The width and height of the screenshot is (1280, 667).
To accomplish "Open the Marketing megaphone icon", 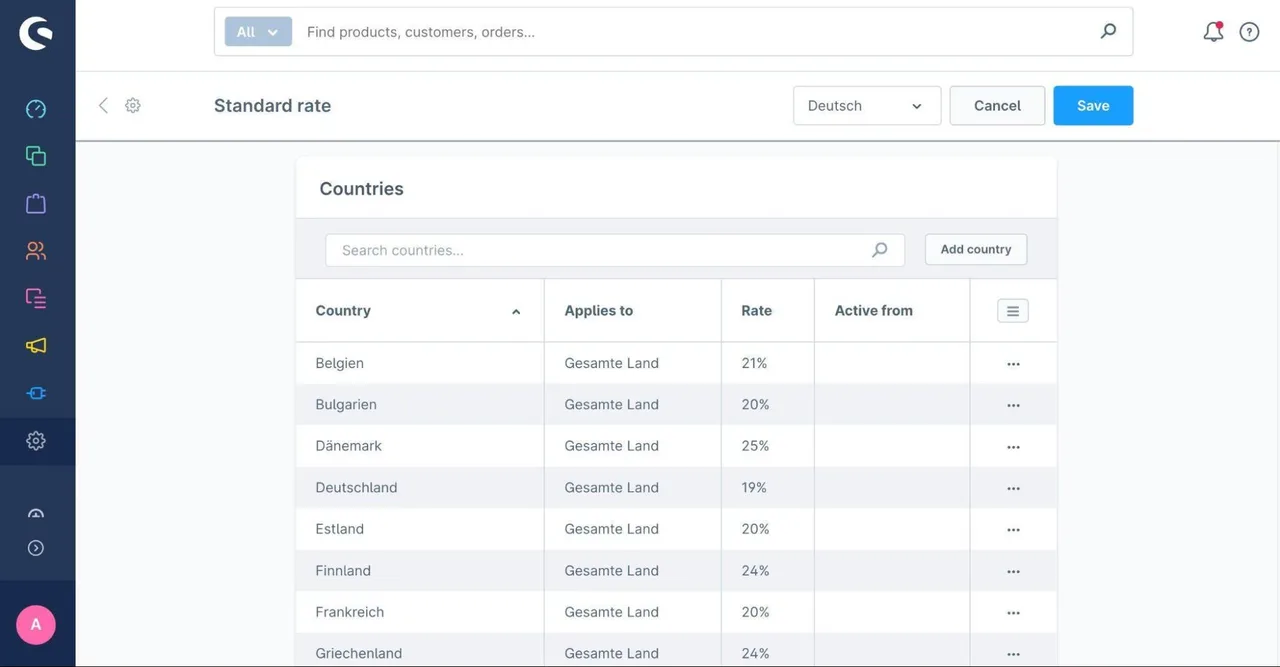I will point(36,345).
